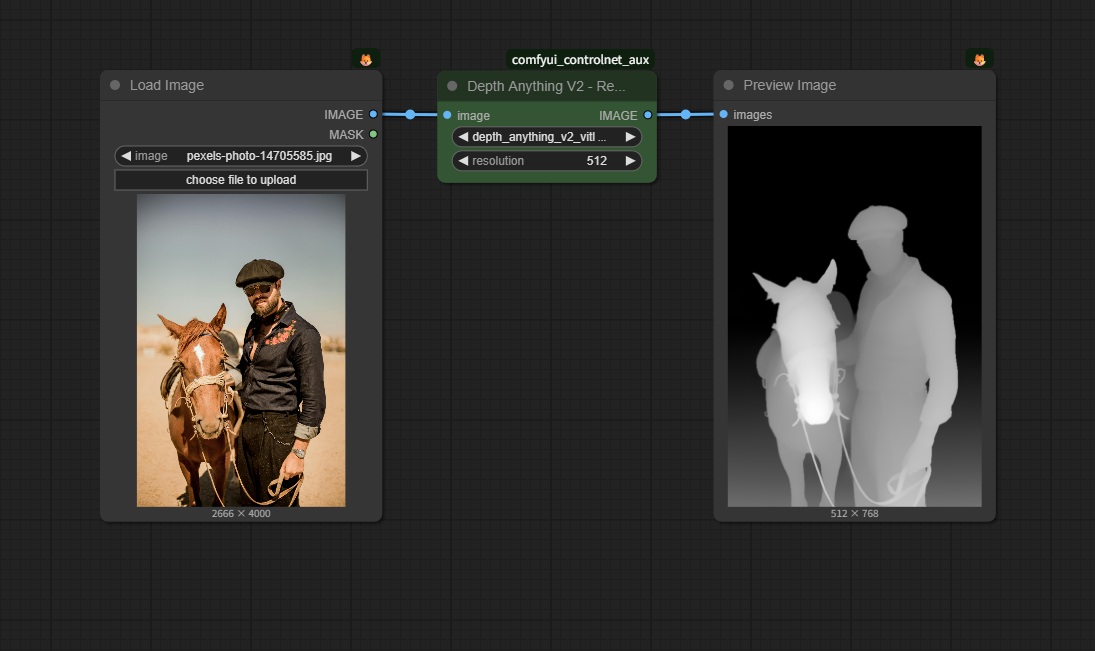
Task: Select next image with the right arrow
Action: (355, 156)
